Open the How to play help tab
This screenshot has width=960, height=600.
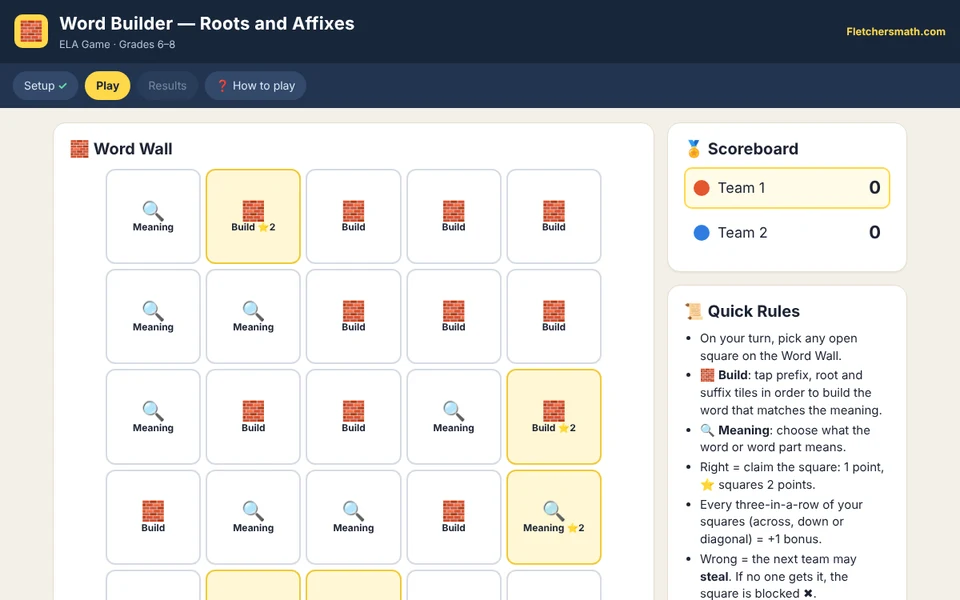pyautogui.click(x=255, y=86)
